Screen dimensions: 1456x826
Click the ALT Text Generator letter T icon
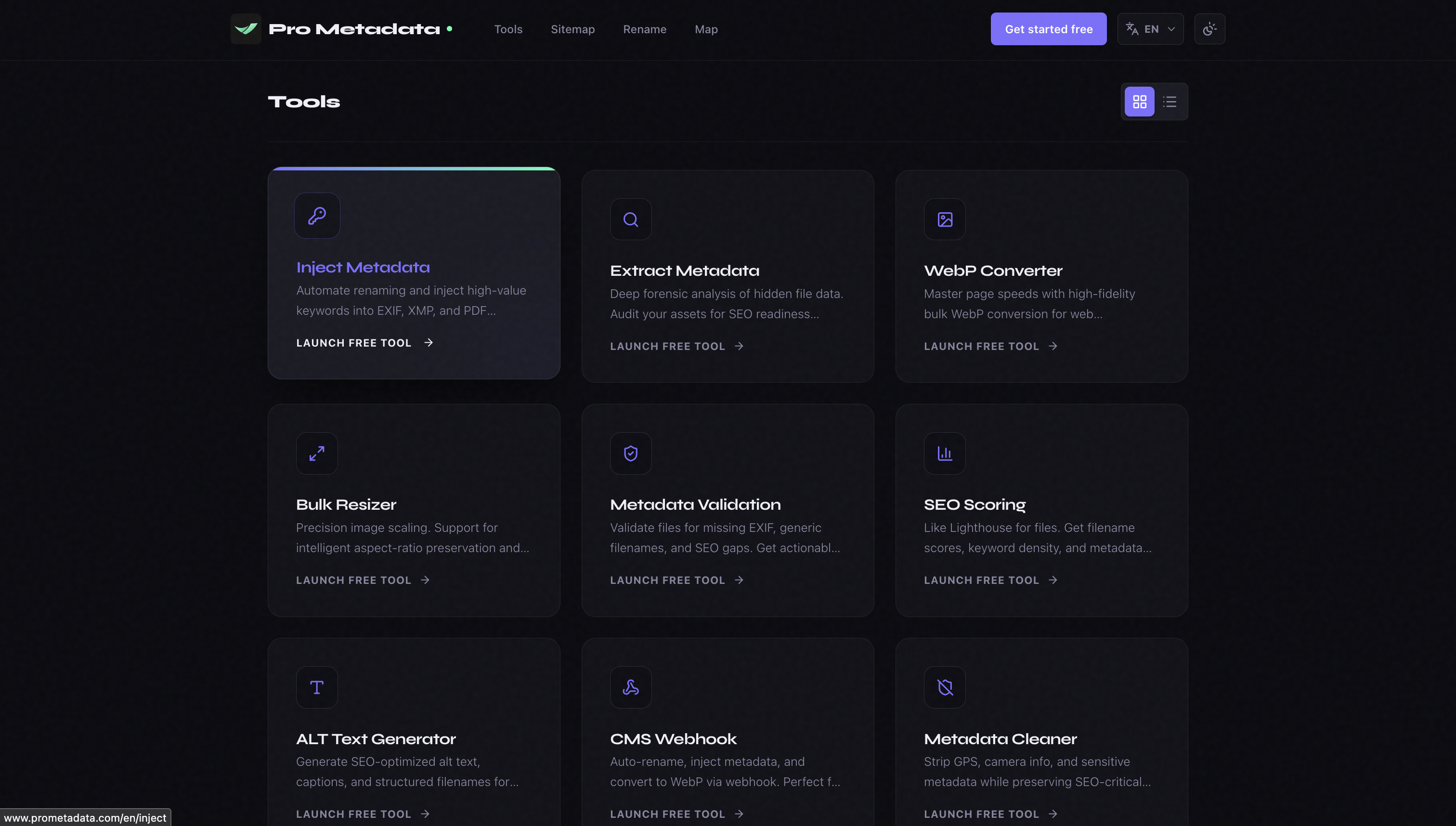[x=317, y=687]
